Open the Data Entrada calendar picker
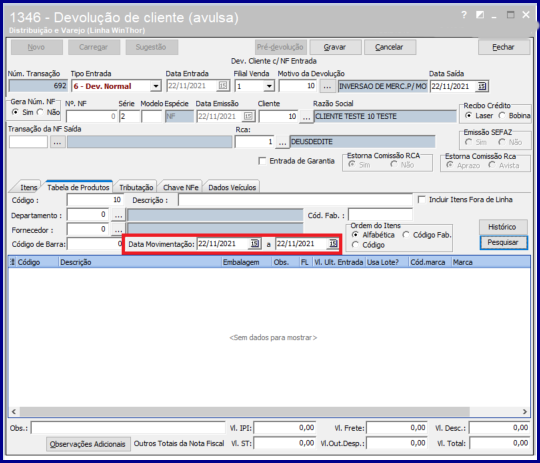 pyautogui.click(x=223, y=86)
